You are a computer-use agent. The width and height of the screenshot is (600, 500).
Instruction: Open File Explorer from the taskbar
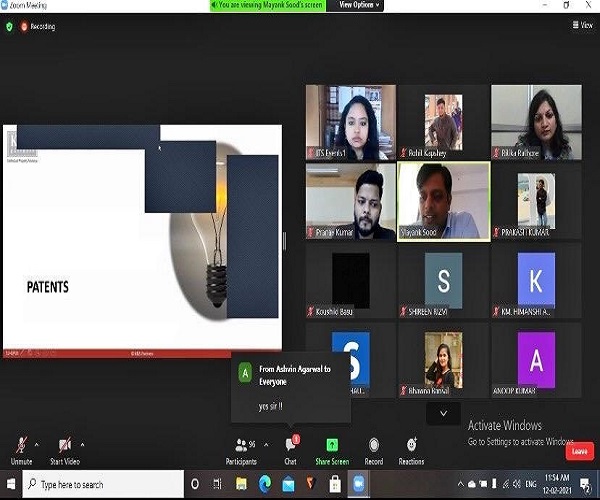click(x=241, y=484)
